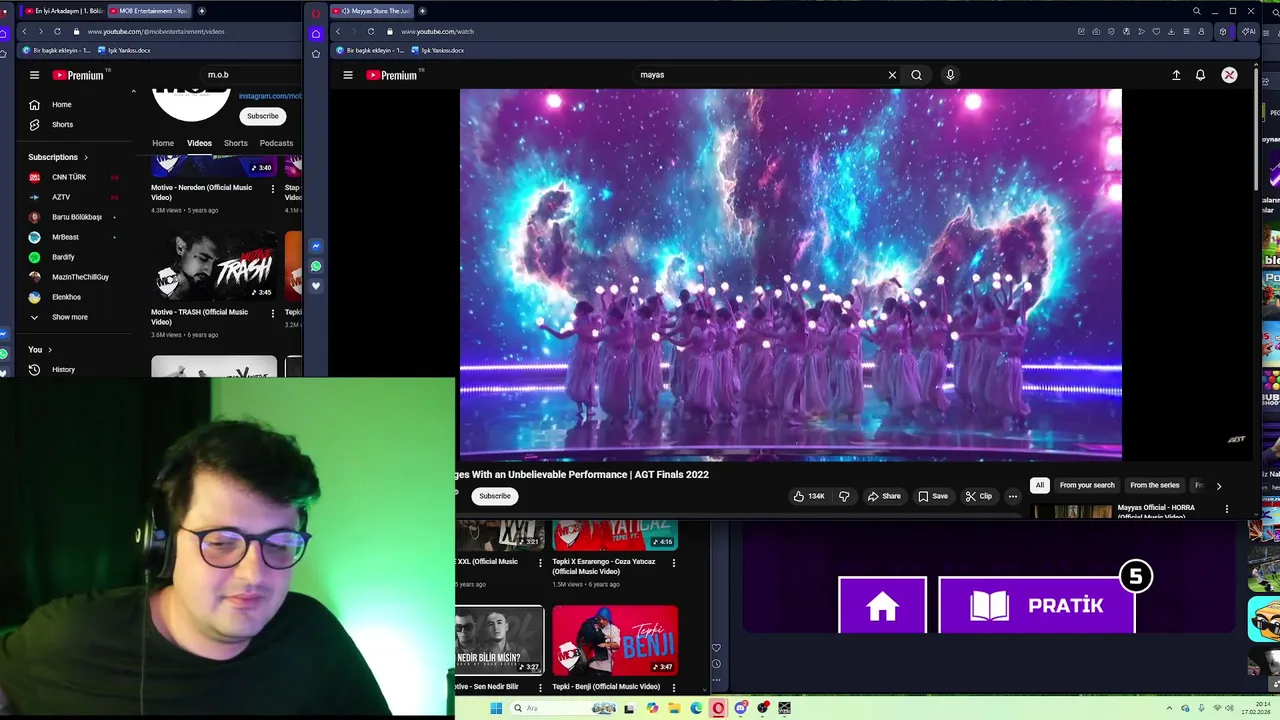Open options for Motive - Nereden video
This screenshot has width=1280, height=720.
pyautogui.click(x=272, y=188)
